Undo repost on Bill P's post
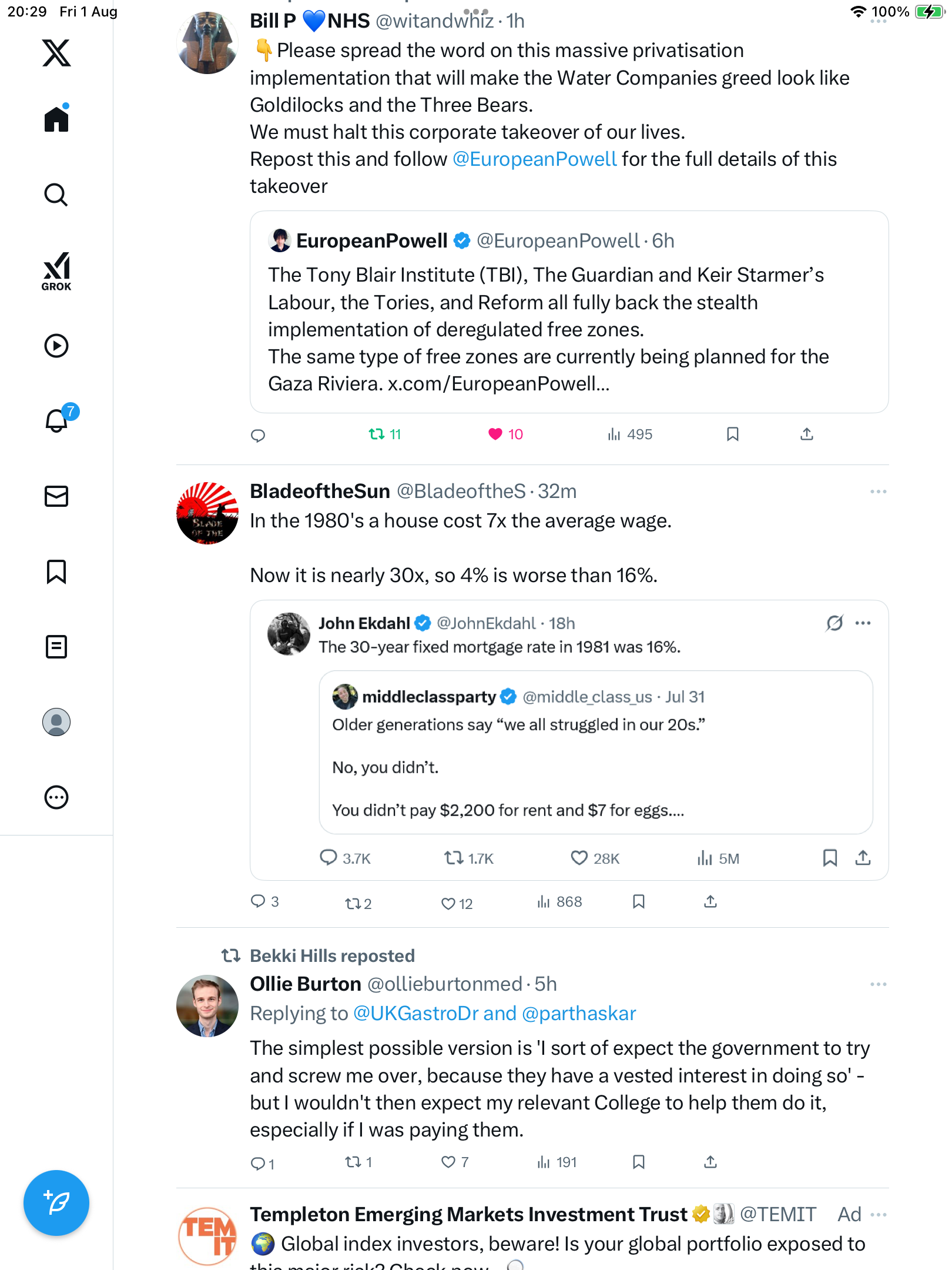 point(376,435)
